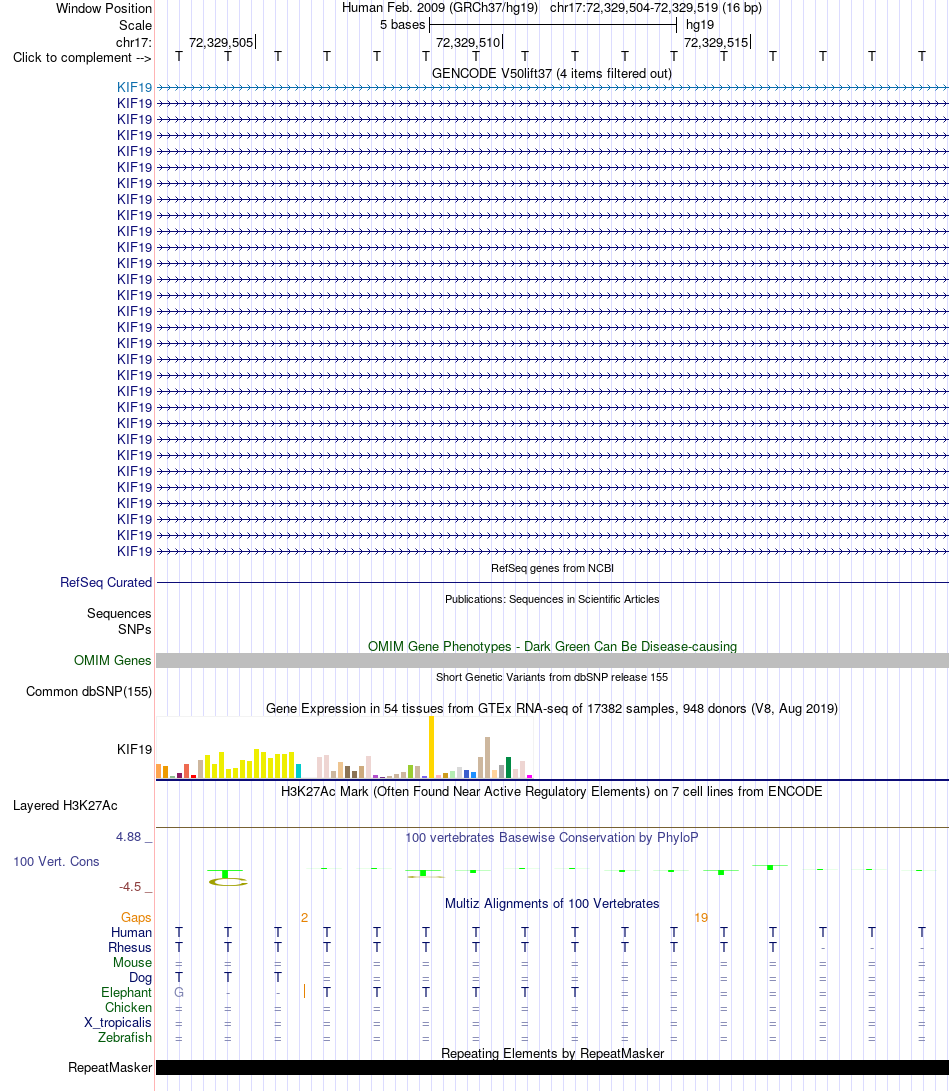The image size is (950, 1091).
Task: Click the '100 Vert. Cons' track label
Action: 56,861
